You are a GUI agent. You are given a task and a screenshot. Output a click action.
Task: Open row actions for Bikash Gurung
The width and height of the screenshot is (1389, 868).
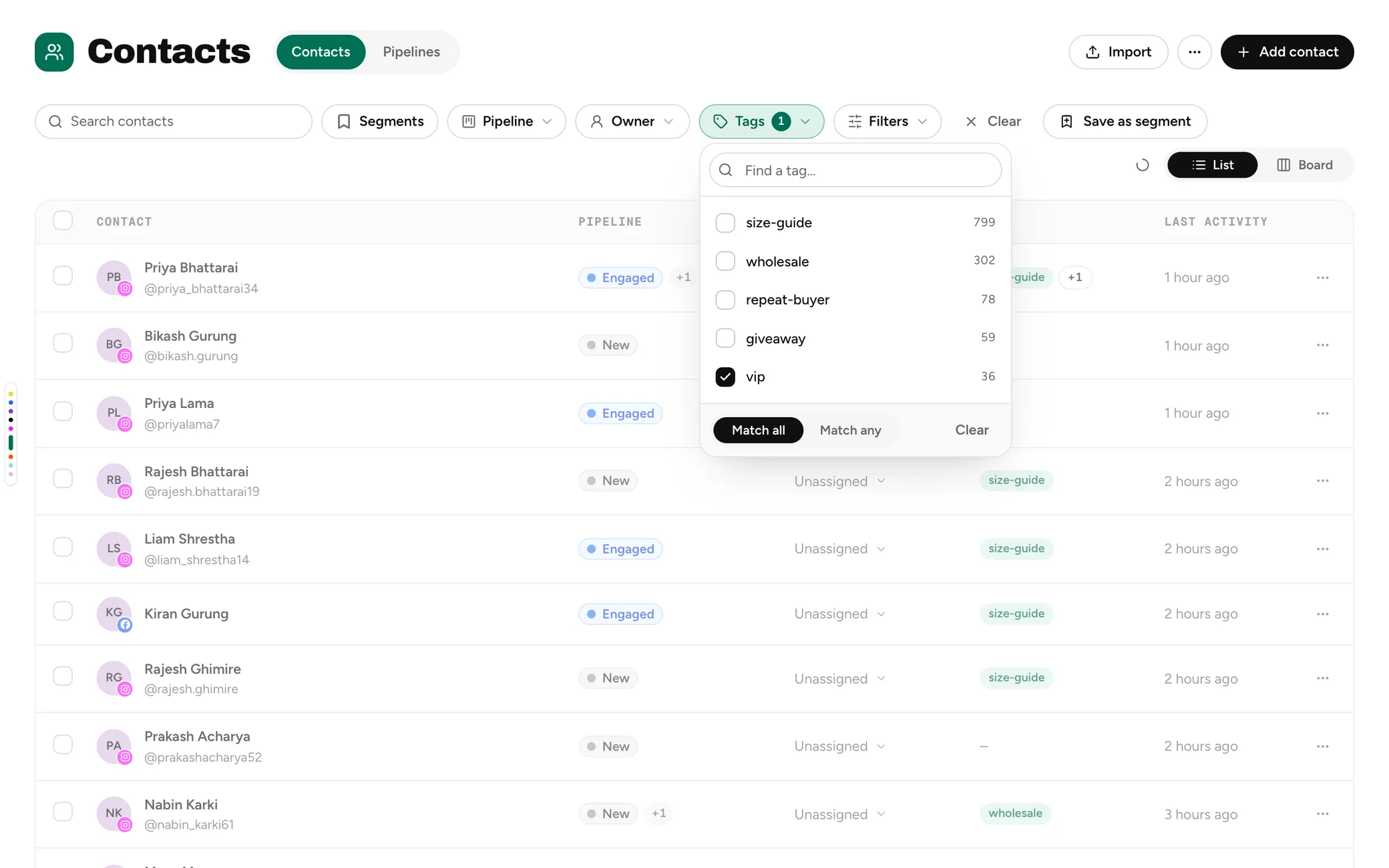pyautogui.click(x=1322, y=345)
